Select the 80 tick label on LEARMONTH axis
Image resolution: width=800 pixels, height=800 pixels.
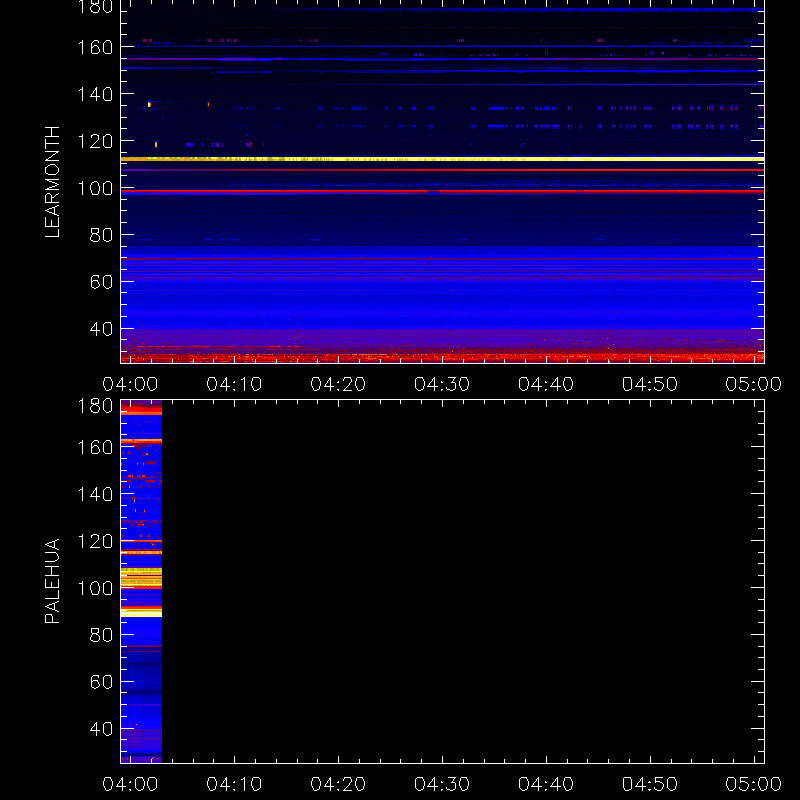click(x=101, y=235)
